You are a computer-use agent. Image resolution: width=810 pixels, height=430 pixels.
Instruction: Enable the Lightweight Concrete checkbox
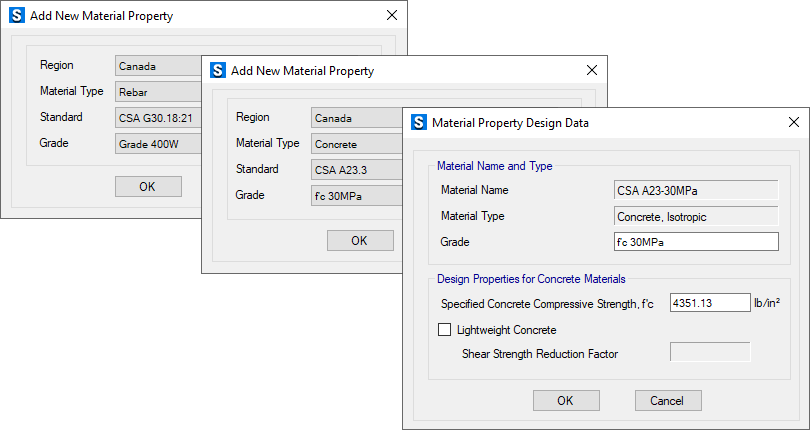click(446, 330)
